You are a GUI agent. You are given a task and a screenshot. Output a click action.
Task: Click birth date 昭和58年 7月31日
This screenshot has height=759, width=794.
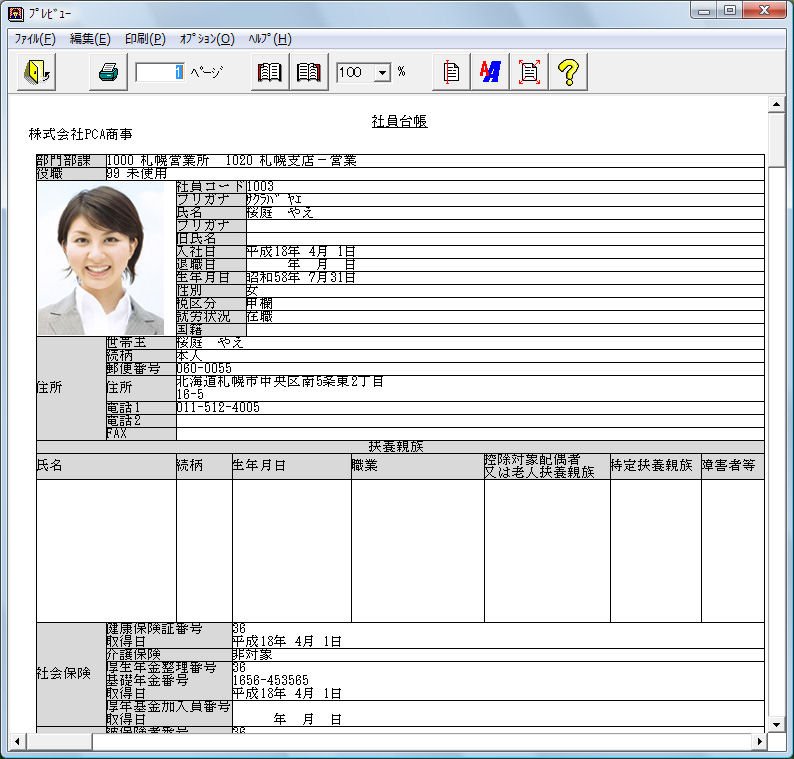[x=301, y=277]
